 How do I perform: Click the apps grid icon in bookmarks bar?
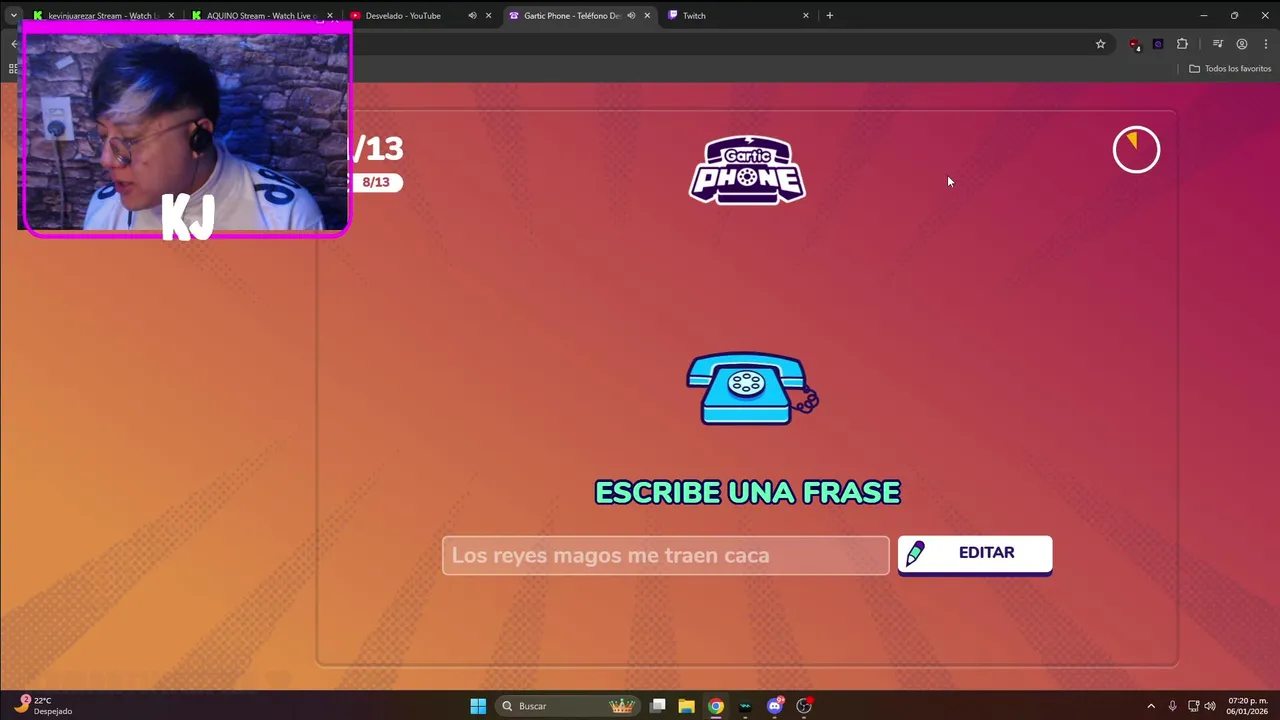click(x=13, y=69)
